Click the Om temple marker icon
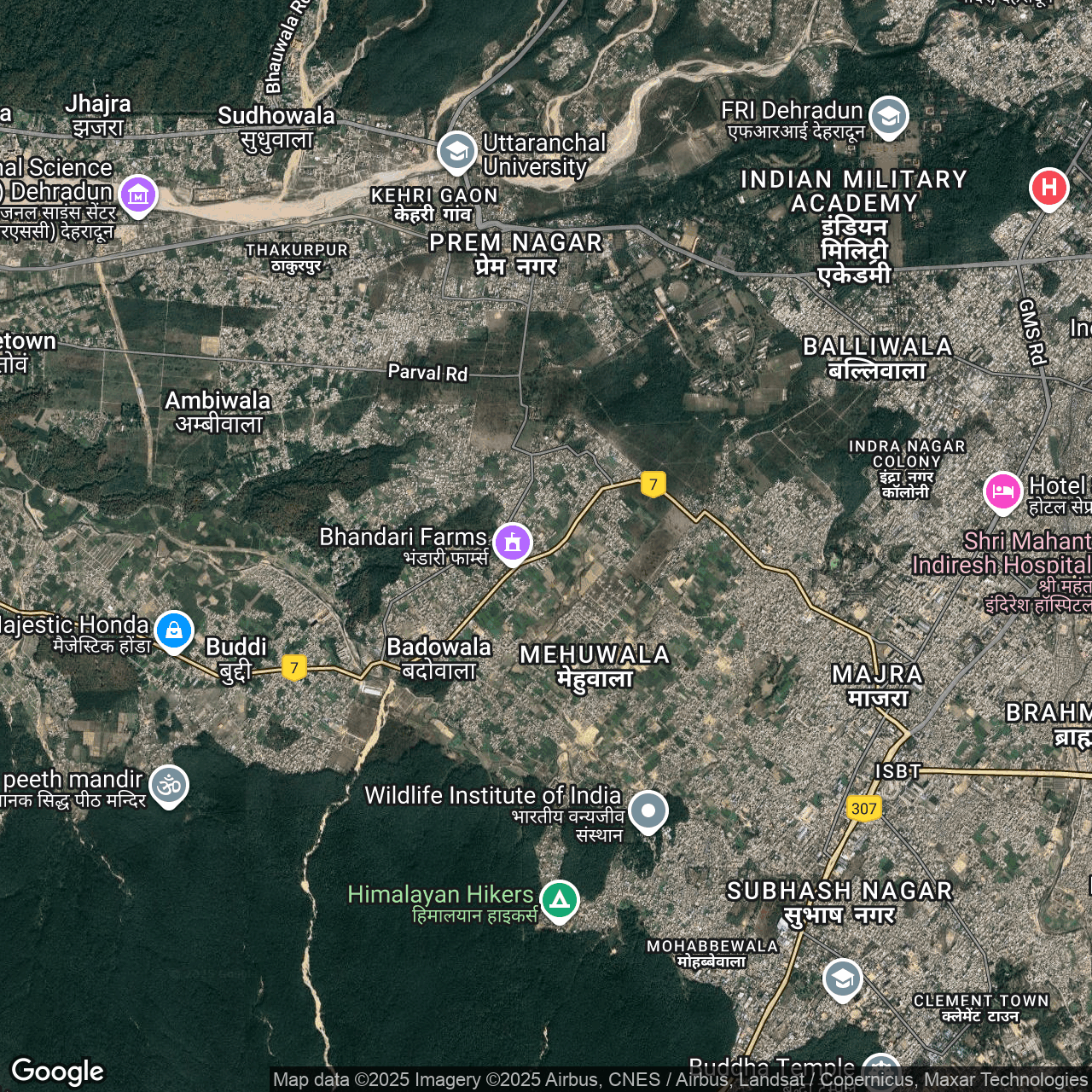The height and width of the screenshot is (1092, 1092). point(168,785)
